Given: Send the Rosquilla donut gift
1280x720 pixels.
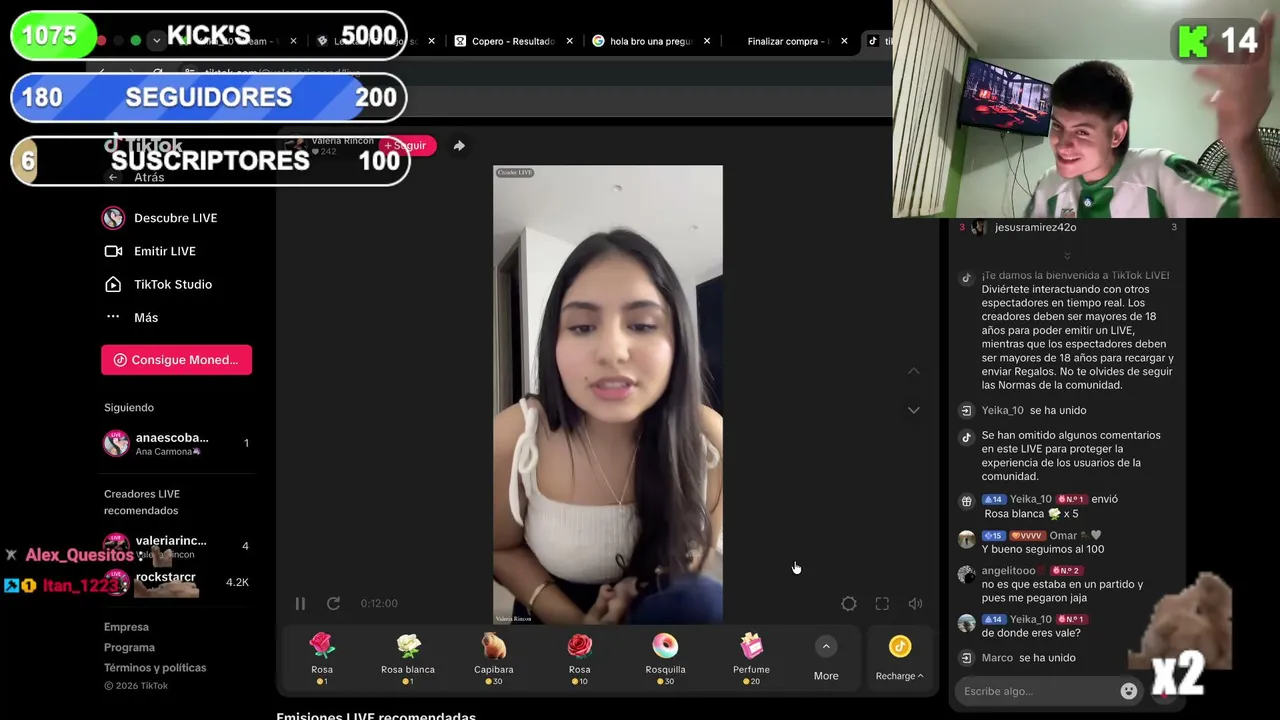Looking at the screenshot, I should click(665, 659).
